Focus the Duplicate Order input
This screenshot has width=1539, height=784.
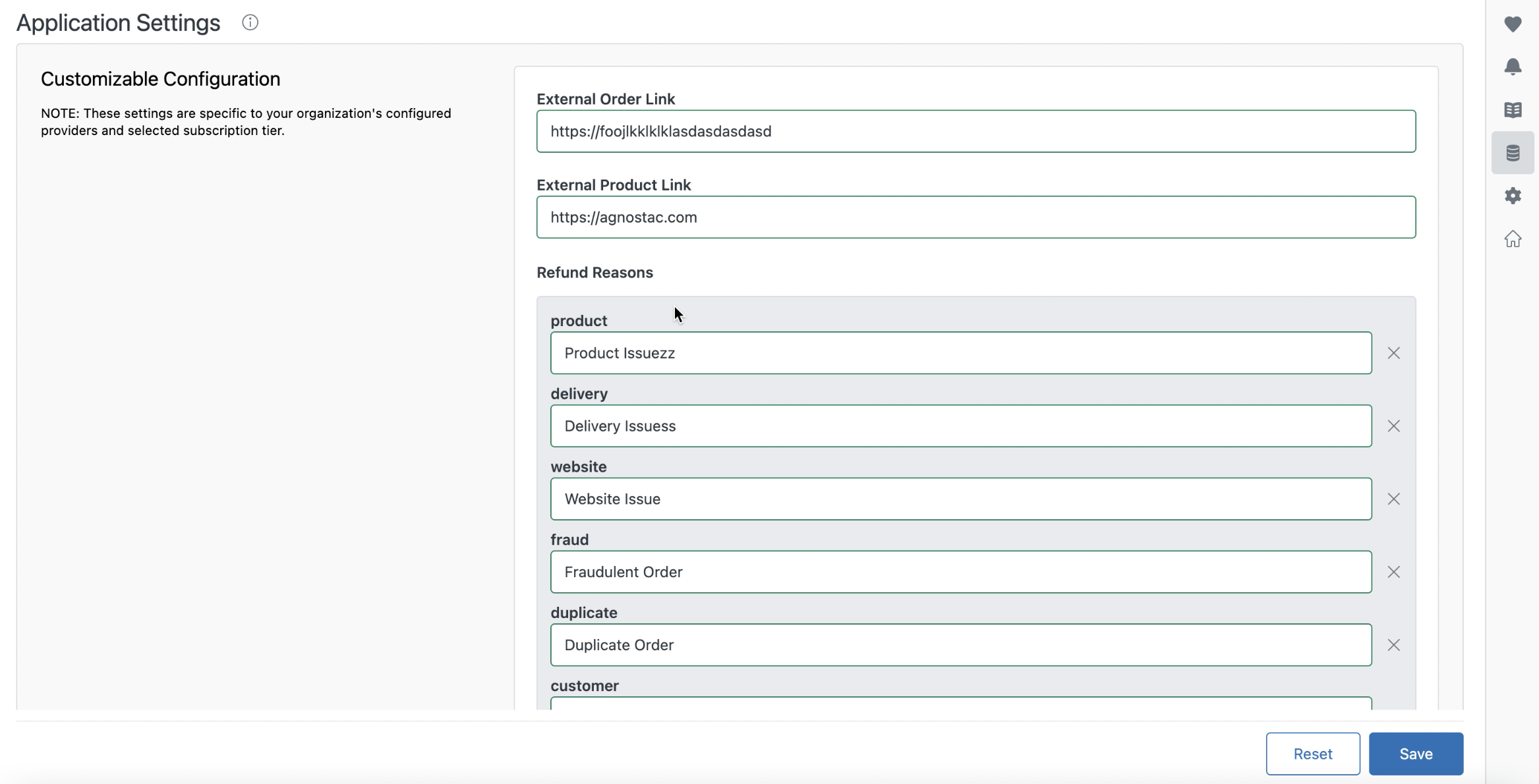tap(961, 645)
